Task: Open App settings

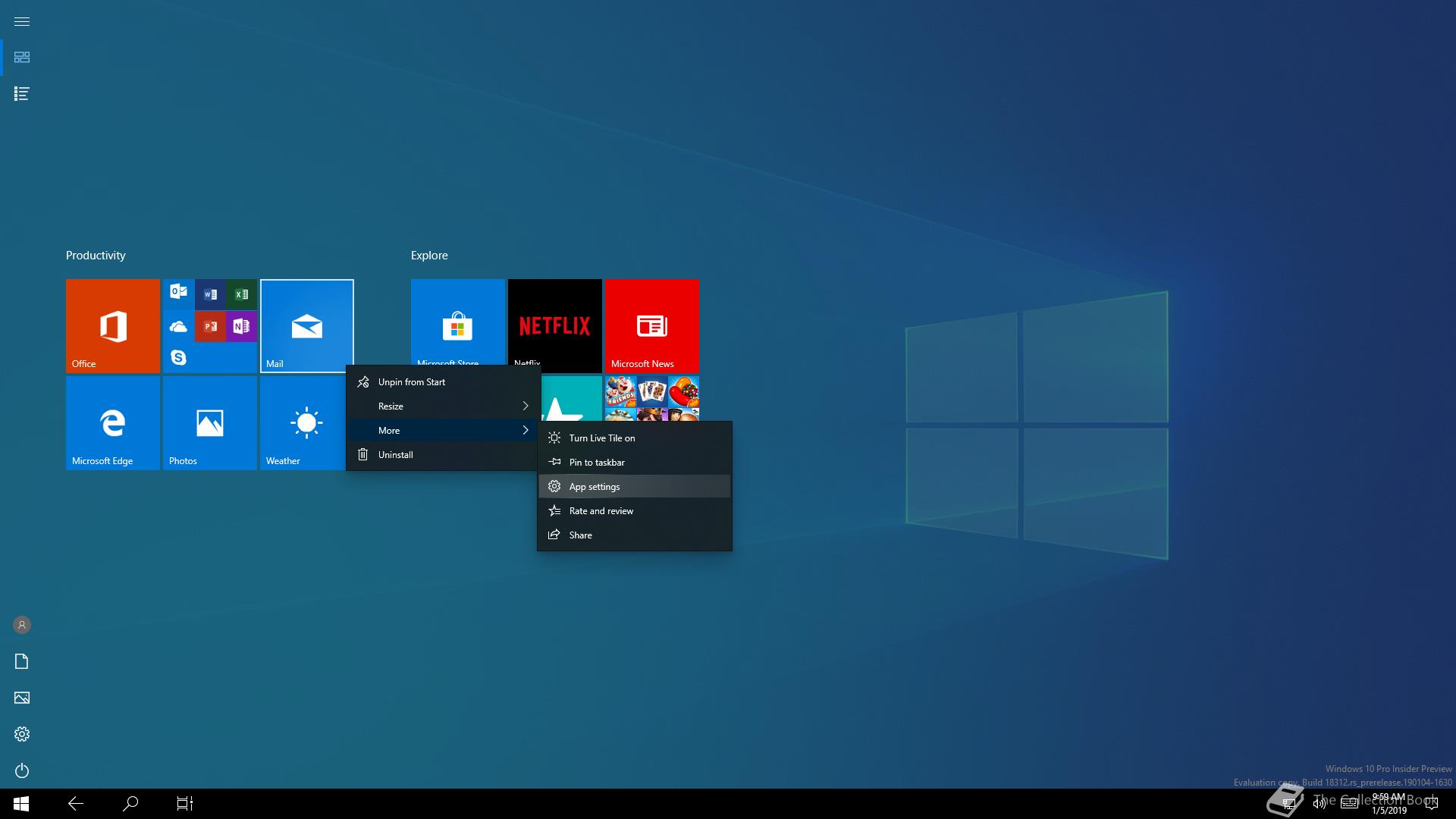Action: pyautogui.click(x=635, y=487)
